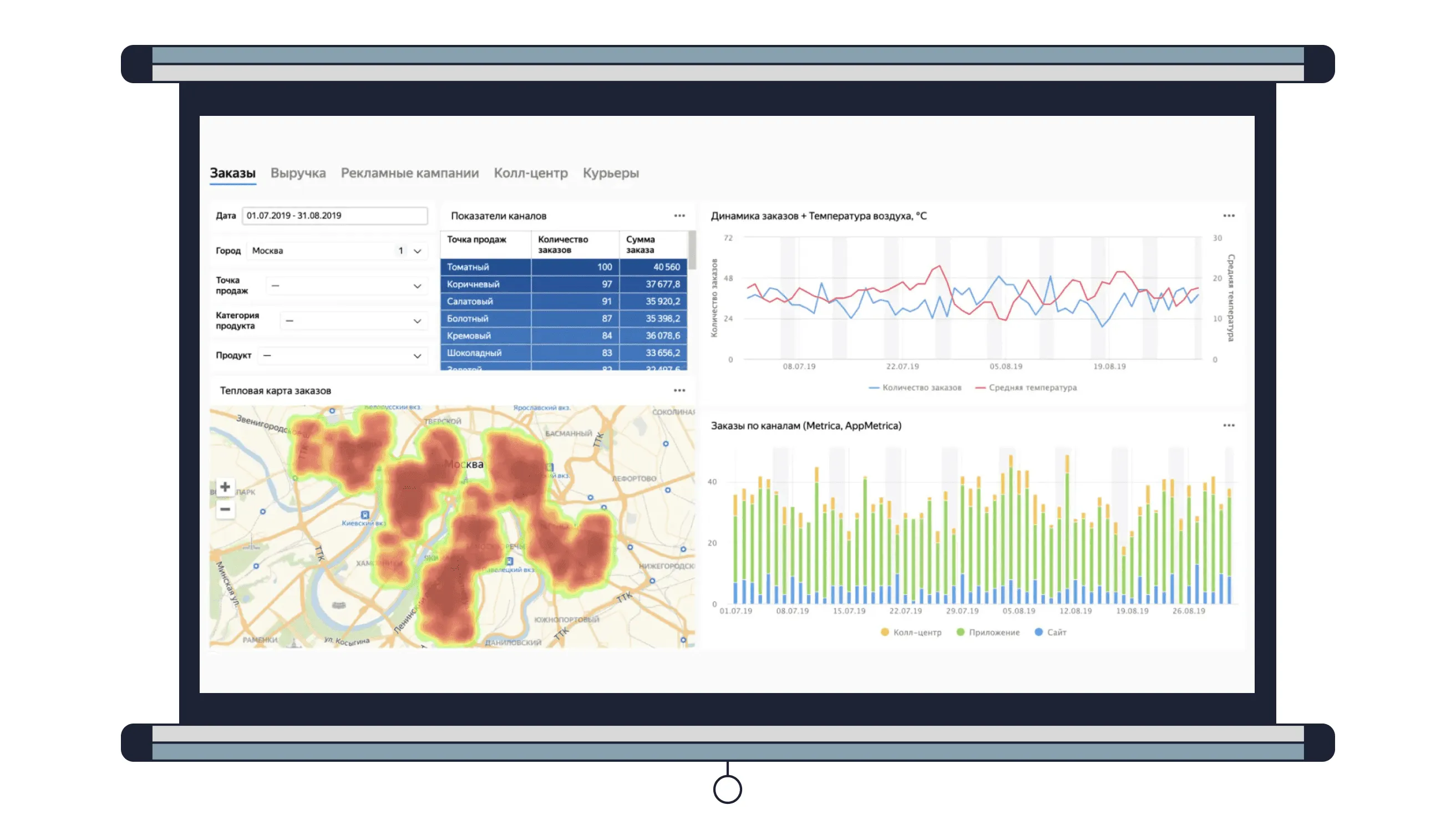Expand the Город dropdown showing Москва

[337, 251]
